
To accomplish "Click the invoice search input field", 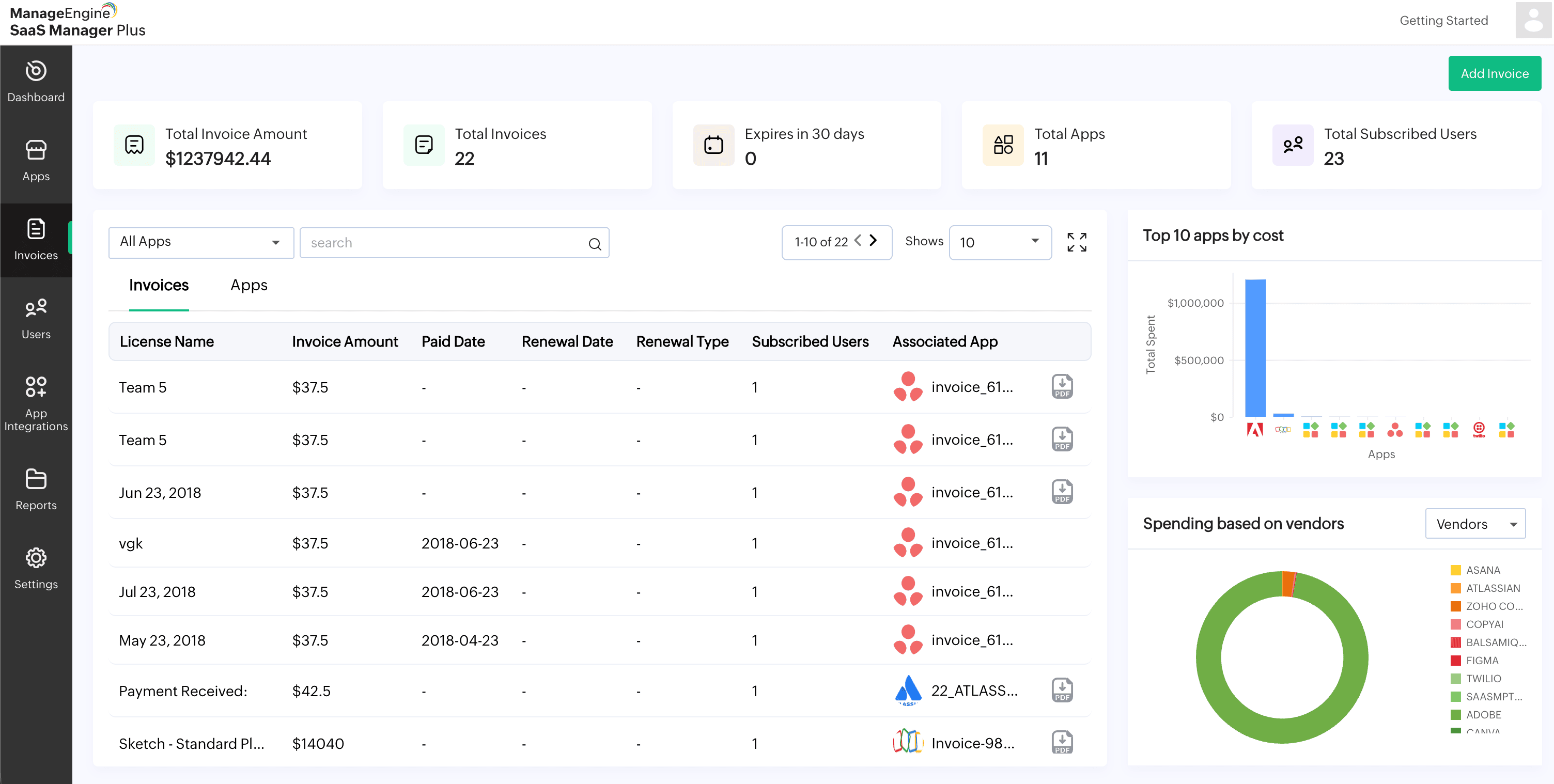I will (454, 242).
